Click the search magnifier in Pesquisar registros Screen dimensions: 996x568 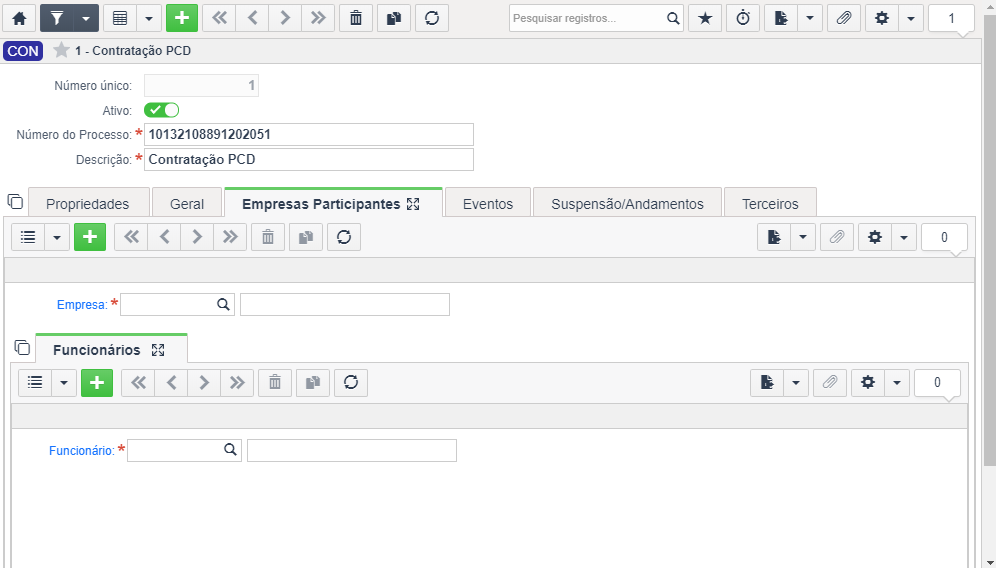(673, 18)
